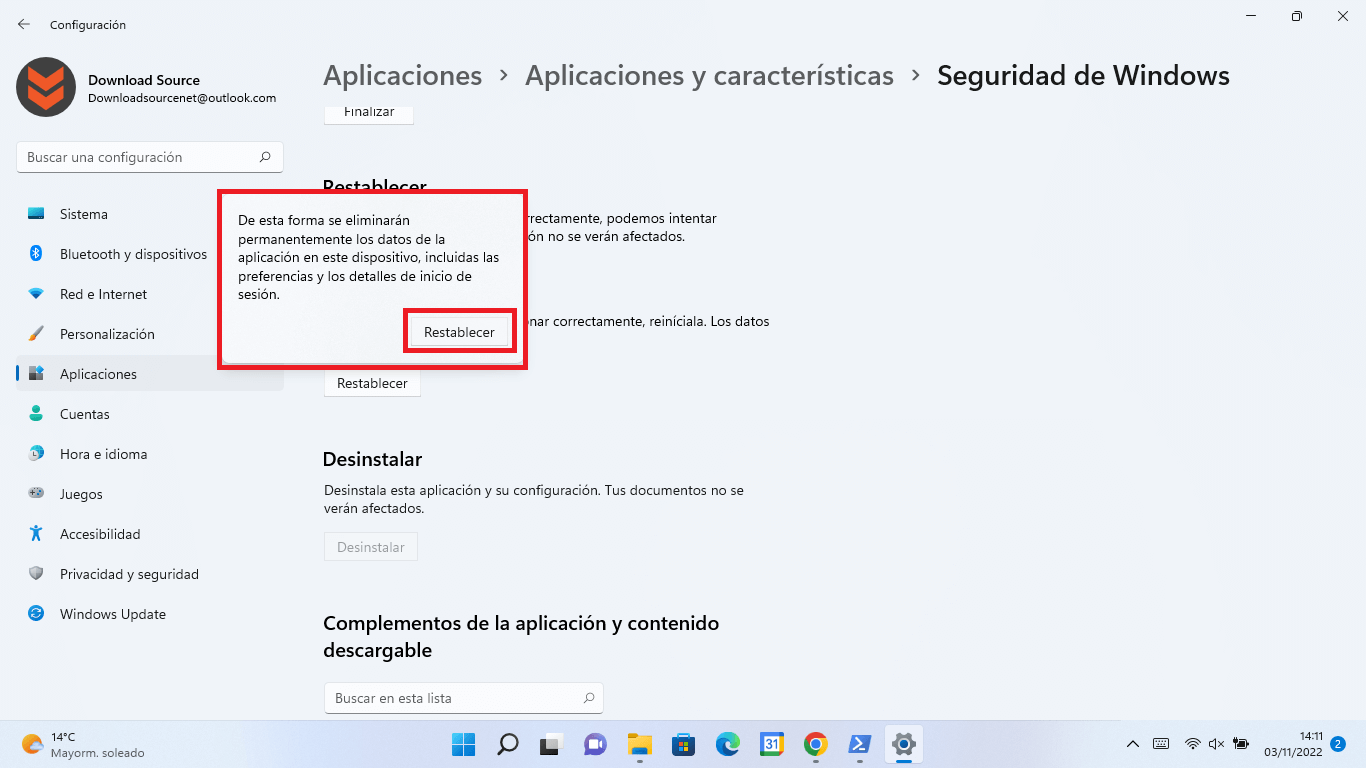Open the Wi-Fi tray icon
Viewport: 1366px width, 768px height.
pos(1192,744)
